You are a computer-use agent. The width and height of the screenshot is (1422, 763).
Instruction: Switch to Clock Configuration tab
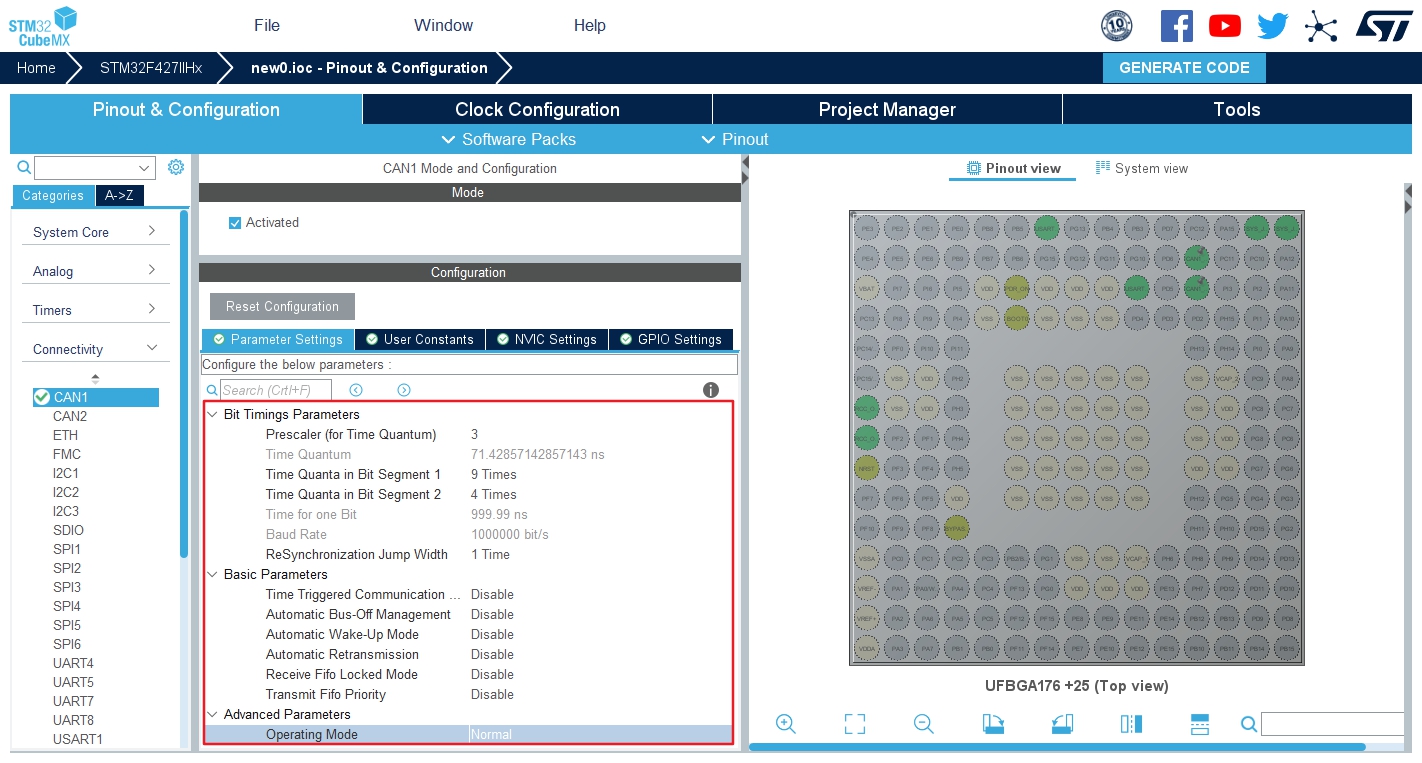(x=537, y=109)
